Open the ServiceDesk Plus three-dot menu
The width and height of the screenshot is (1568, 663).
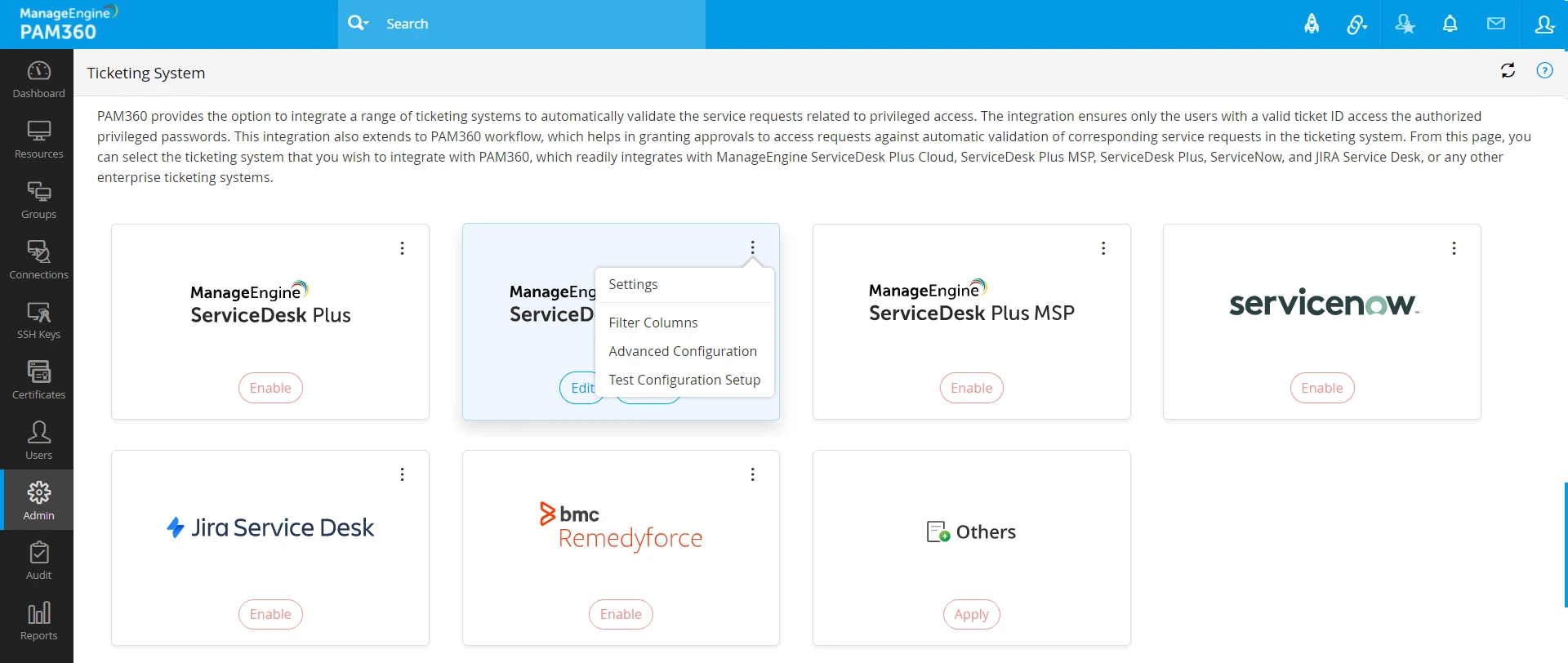403,248
